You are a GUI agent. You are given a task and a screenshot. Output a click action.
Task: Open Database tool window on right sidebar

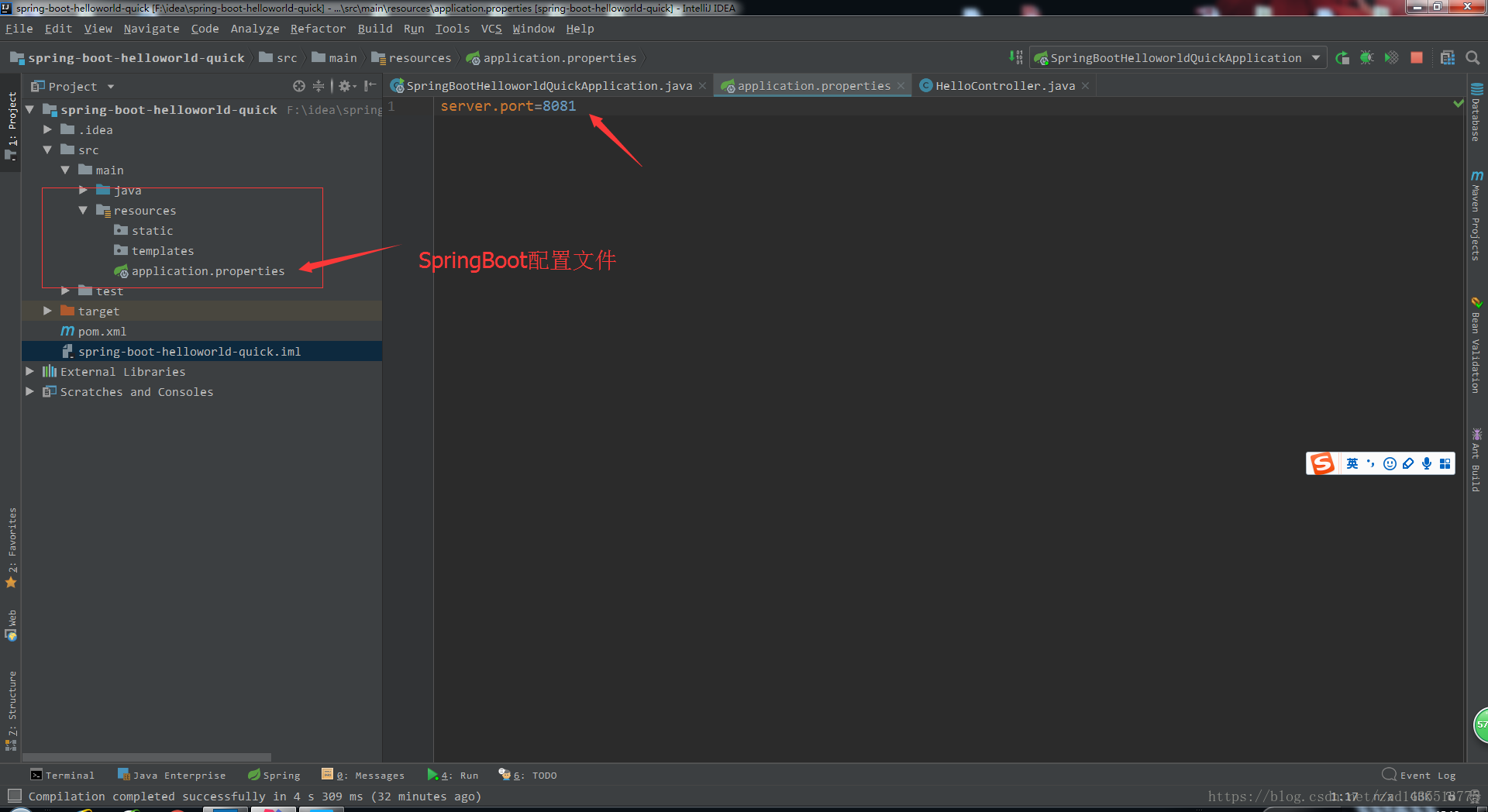click(x=1476, y=112)
